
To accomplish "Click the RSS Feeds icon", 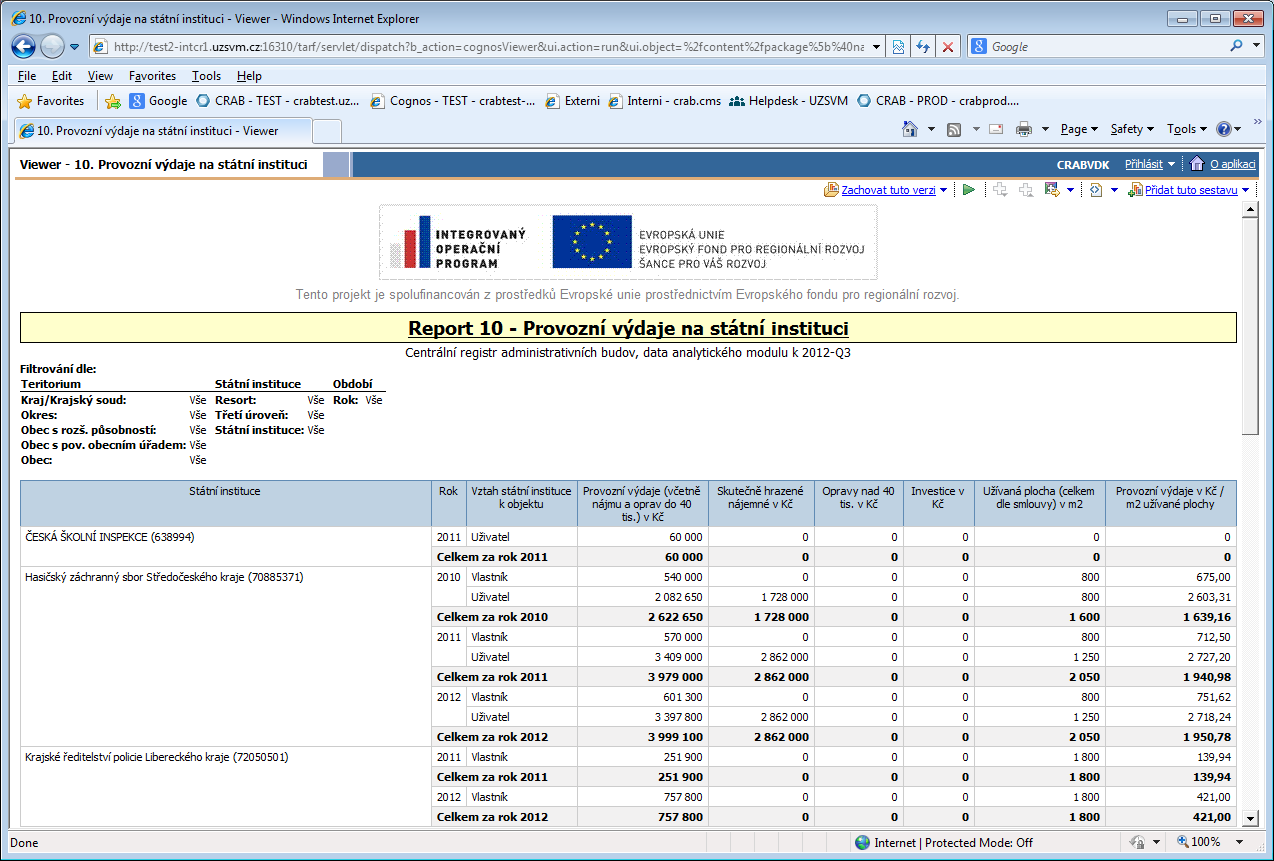I will click(955, 129).
